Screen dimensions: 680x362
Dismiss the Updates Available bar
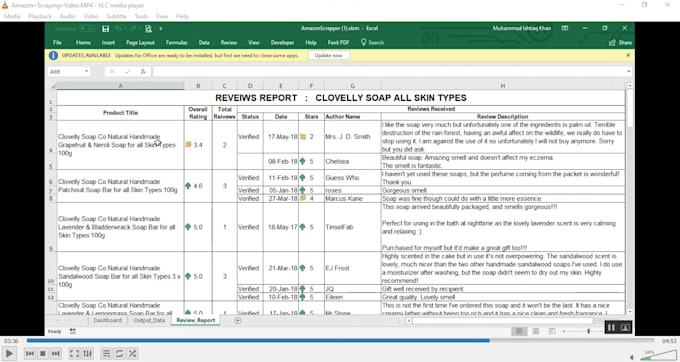coord(628,55)
